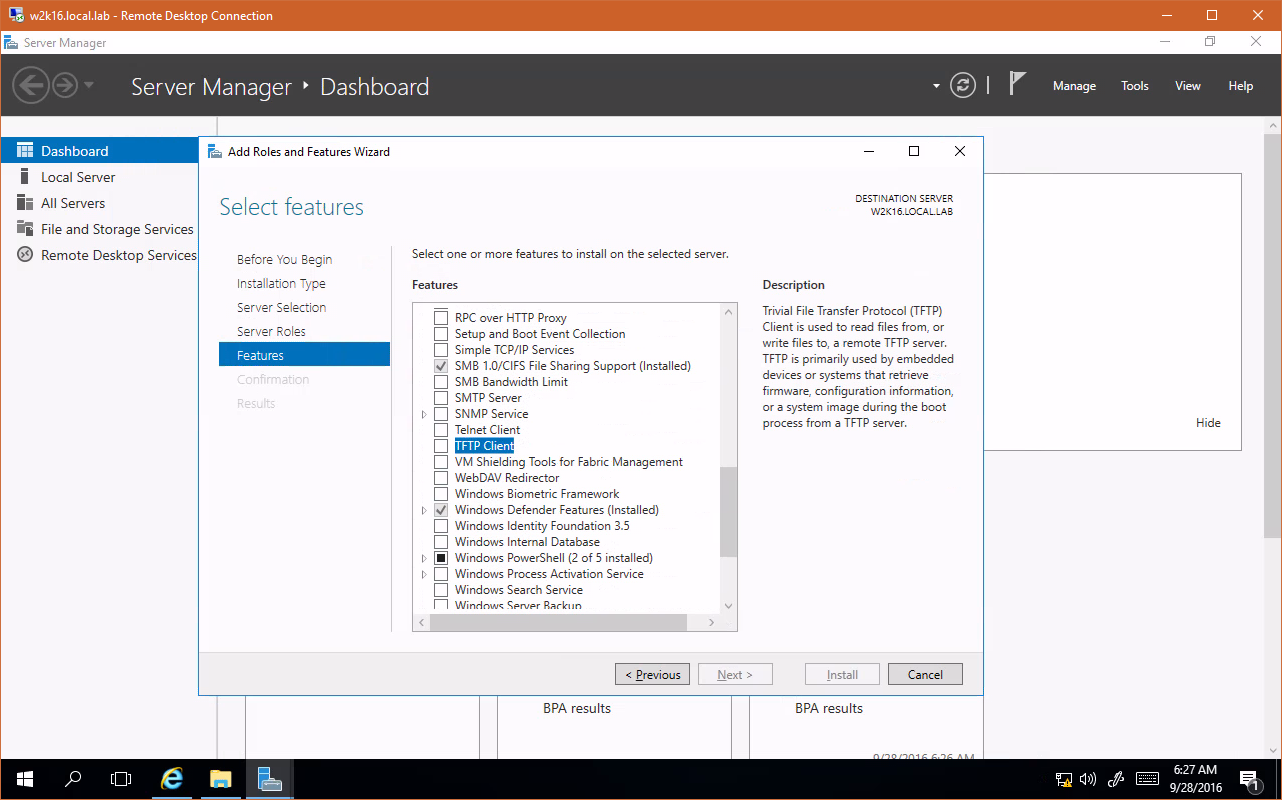
Task: Open Task View on the taskbar
Action: pyautogui.click(x=121, y=779)
